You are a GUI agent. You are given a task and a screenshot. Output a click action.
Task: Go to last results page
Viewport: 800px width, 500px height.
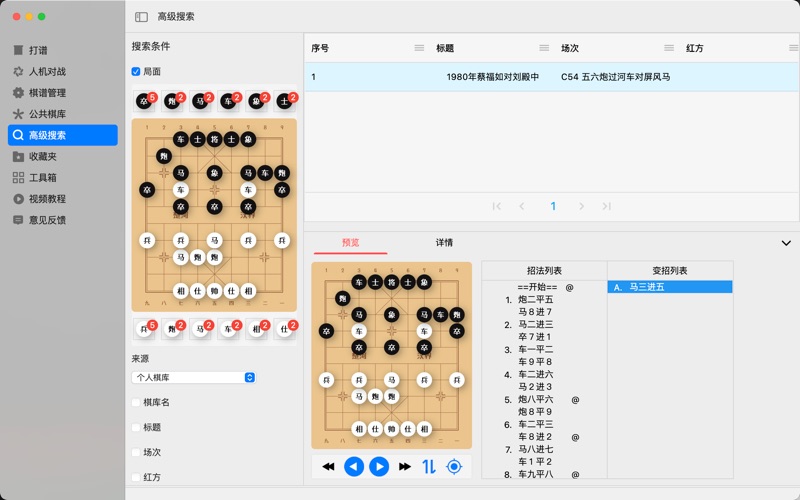pos(606,206)
